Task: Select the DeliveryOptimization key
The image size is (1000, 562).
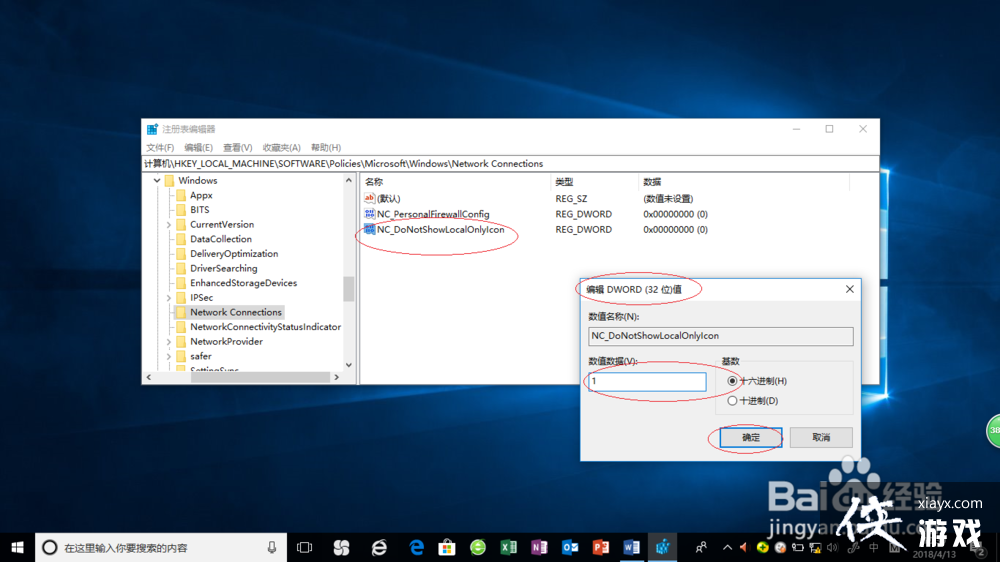Action: click(x=234, y=254)
